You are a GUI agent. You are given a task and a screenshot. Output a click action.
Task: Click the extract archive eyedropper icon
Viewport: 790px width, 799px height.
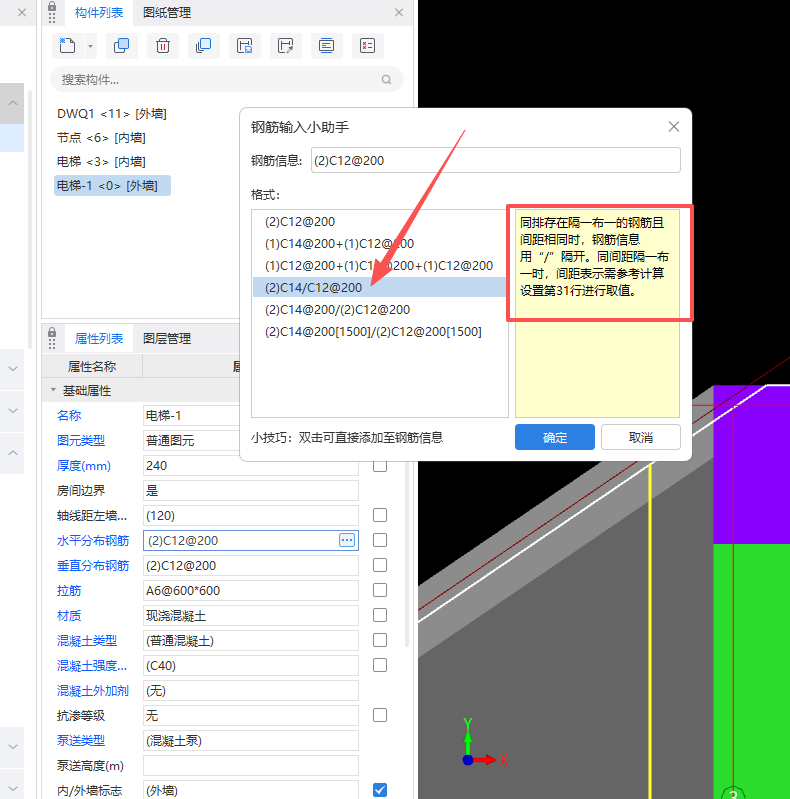[285, 46]
